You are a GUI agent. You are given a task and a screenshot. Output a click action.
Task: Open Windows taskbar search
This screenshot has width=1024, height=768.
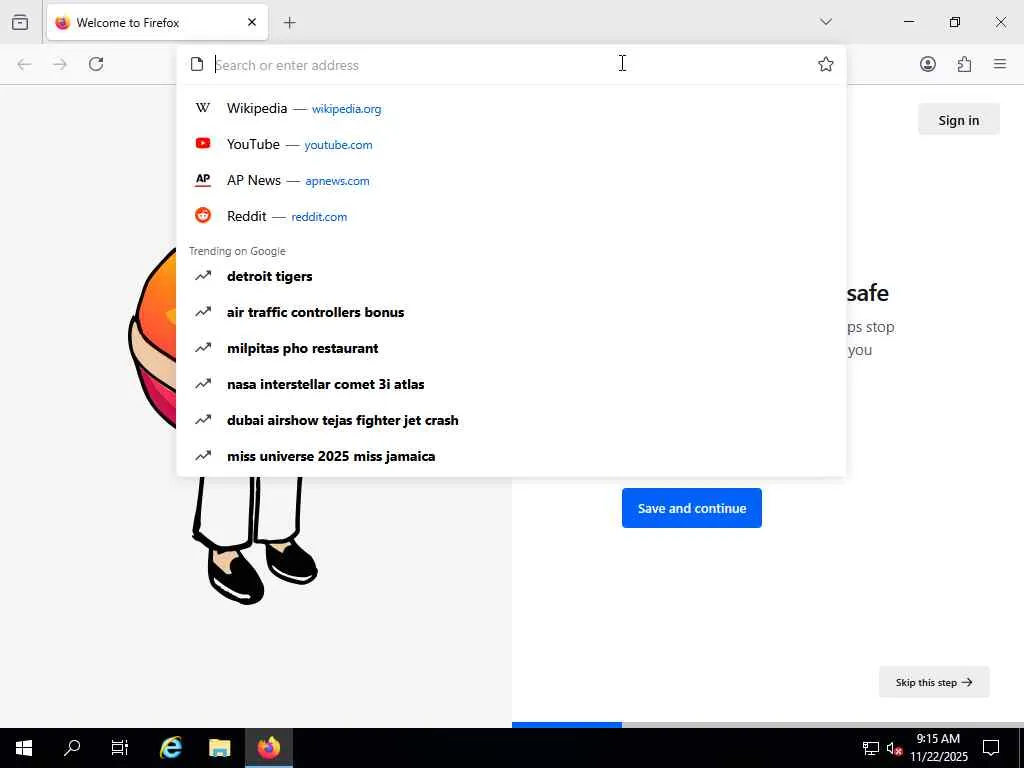pyautogui.click(x=72, y=748)
